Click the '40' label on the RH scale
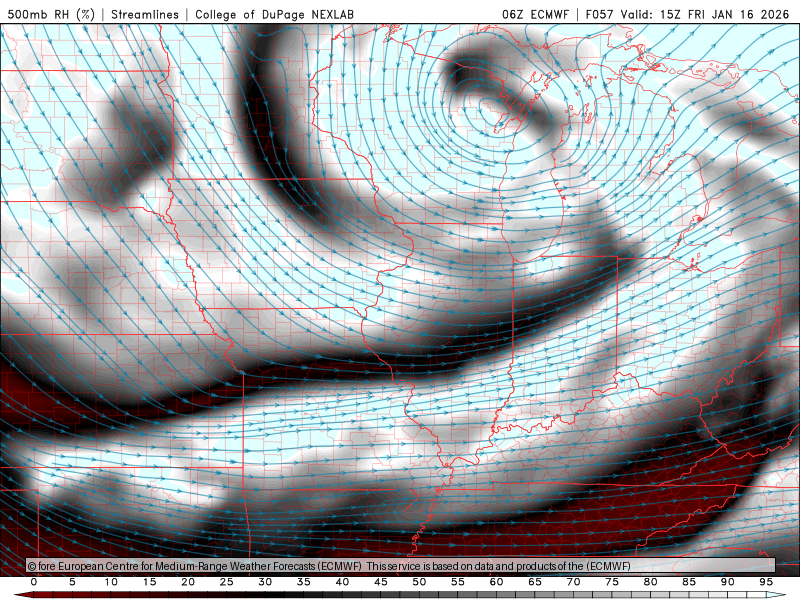The width and height of the screenshot is (800, 600). [x=342, y=582]
